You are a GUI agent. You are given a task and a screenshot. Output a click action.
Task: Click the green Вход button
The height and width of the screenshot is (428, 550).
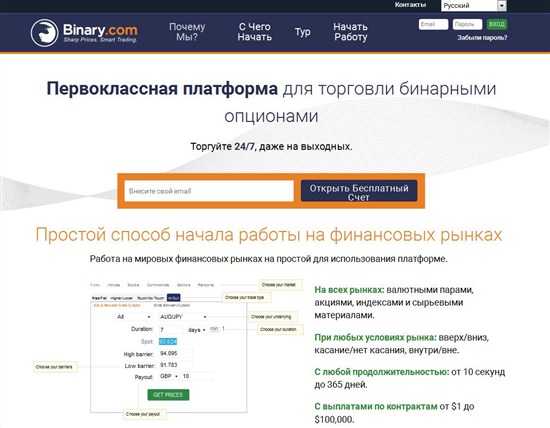click(497, 24)
